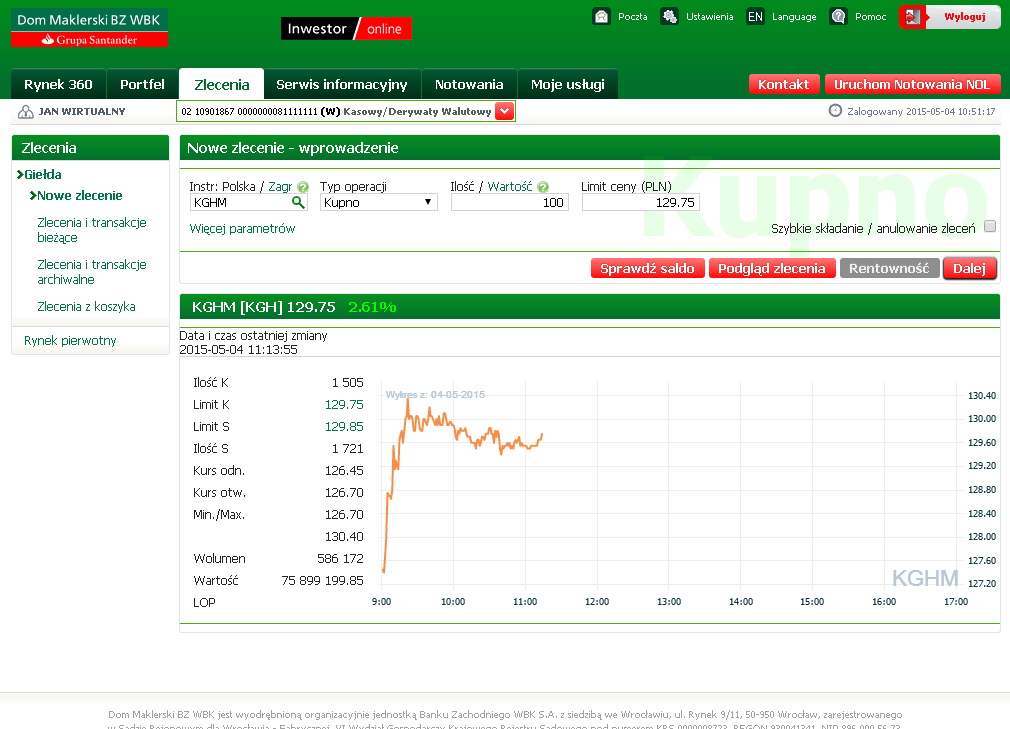1010x729 pixels.
Task: Click the Zagr instrument link
Action: [x=280, y=187]
